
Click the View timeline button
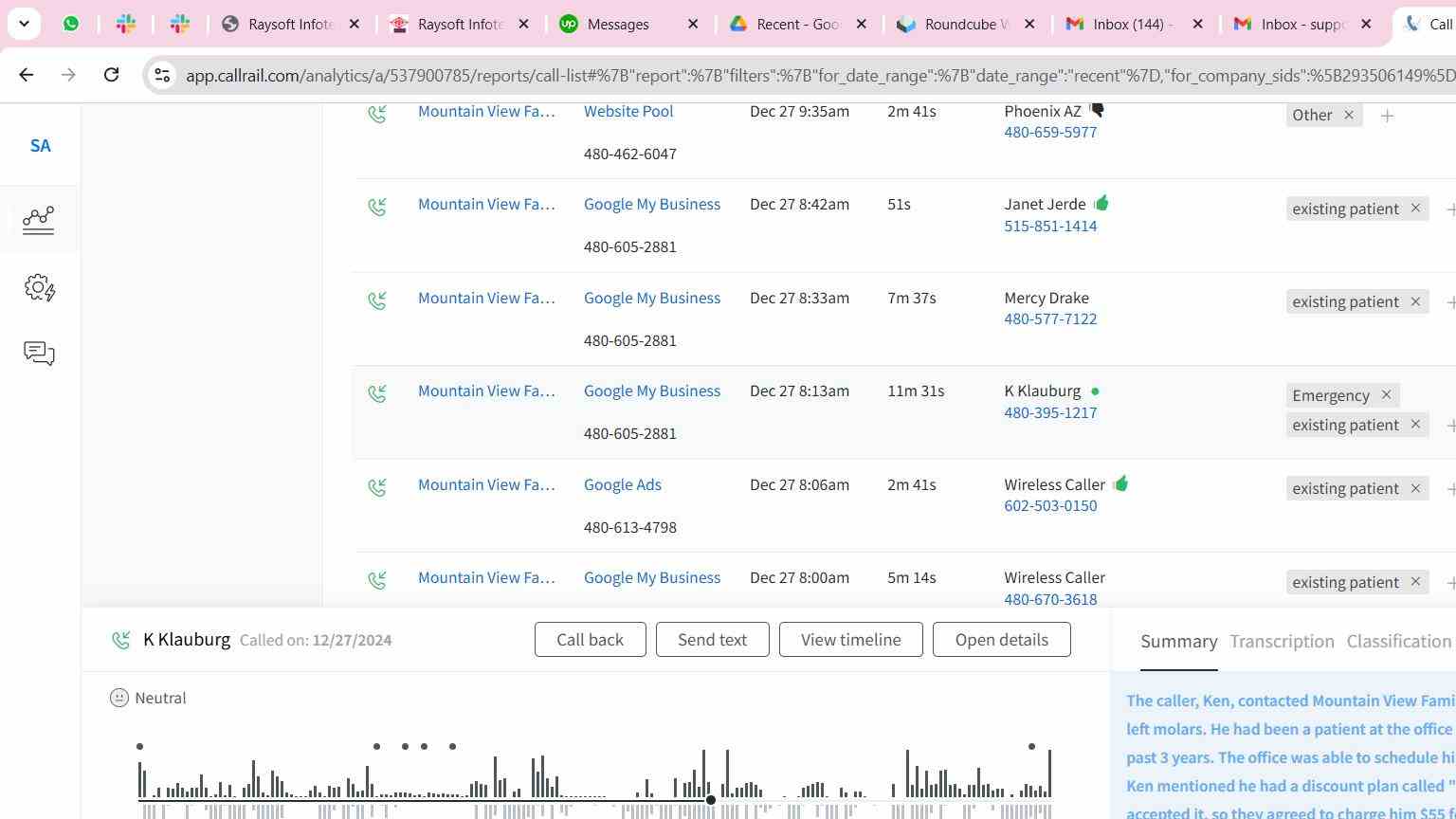coord(850,640)
